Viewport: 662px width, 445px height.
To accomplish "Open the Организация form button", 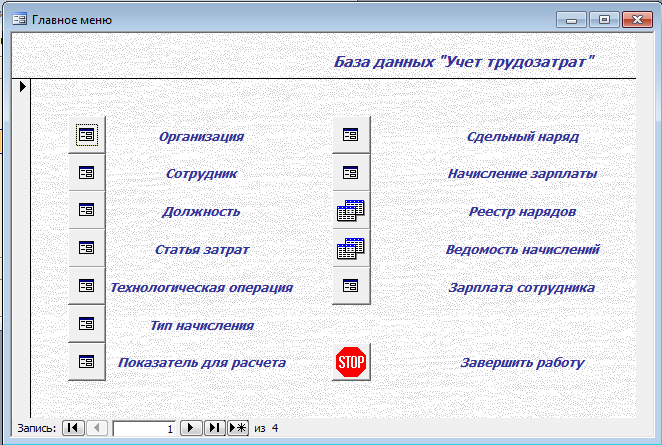I will click(87, 135).
